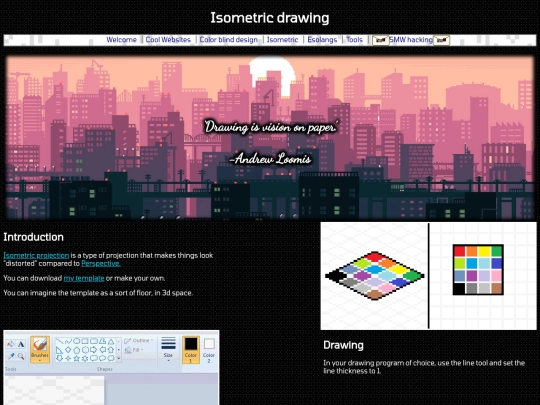Select the Five-point star shape

[76, 358]
